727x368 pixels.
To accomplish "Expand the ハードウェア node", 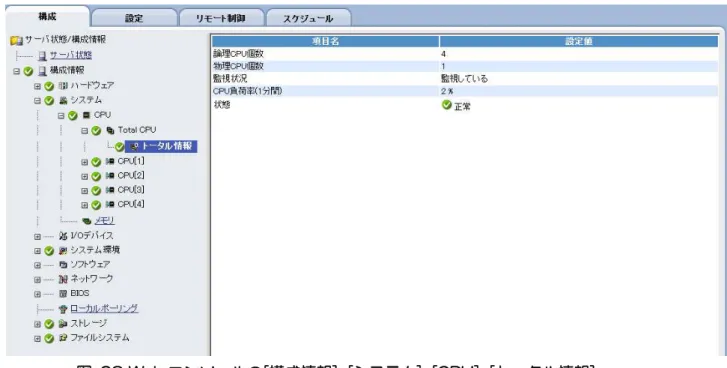I will [38, 86].
